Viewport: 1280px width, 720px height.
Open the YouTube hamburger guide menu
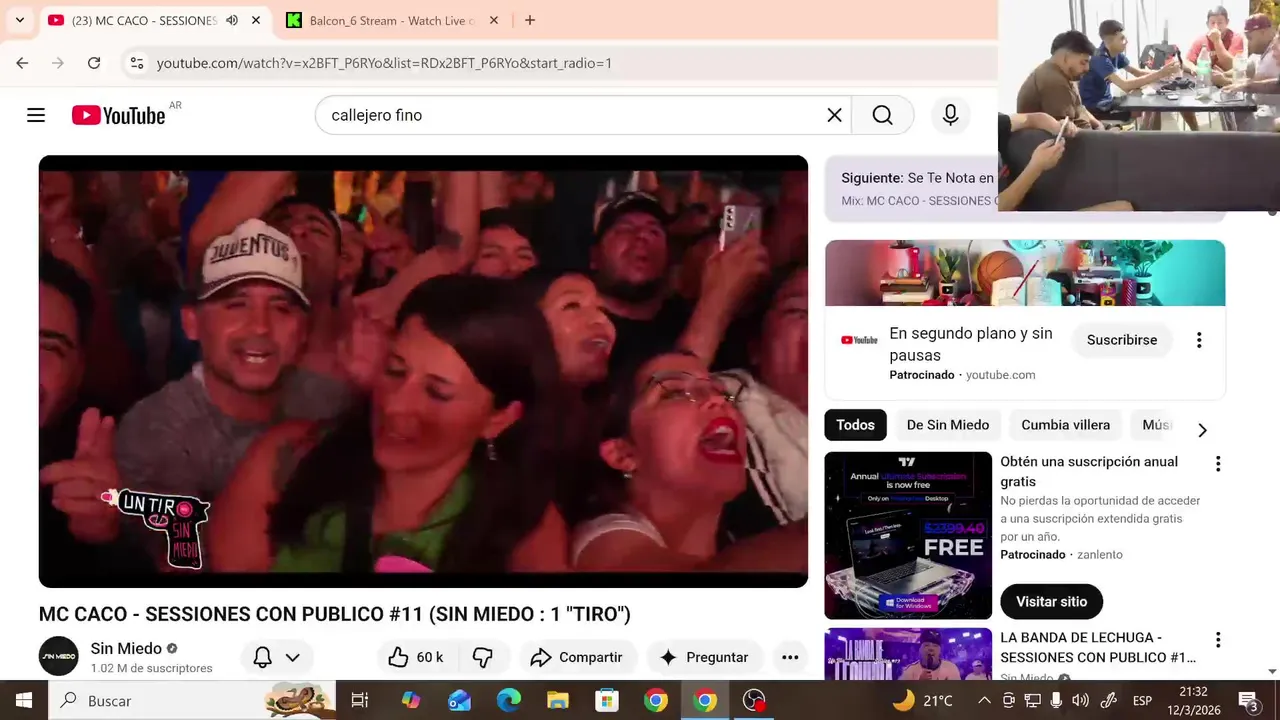[36, 115]
